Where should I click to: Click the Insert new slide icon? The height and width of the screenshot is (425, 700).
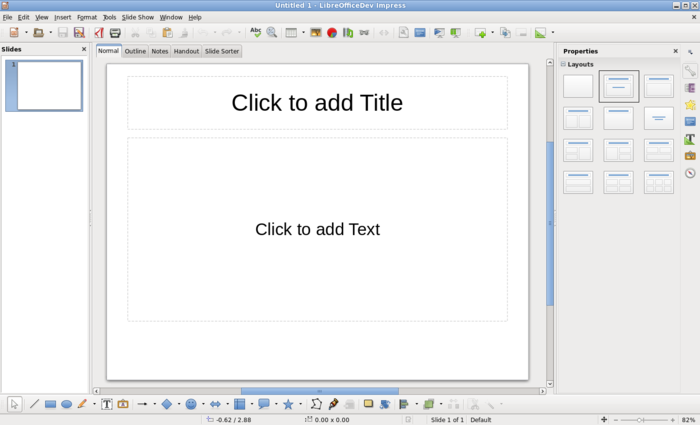tap(480, 33)
